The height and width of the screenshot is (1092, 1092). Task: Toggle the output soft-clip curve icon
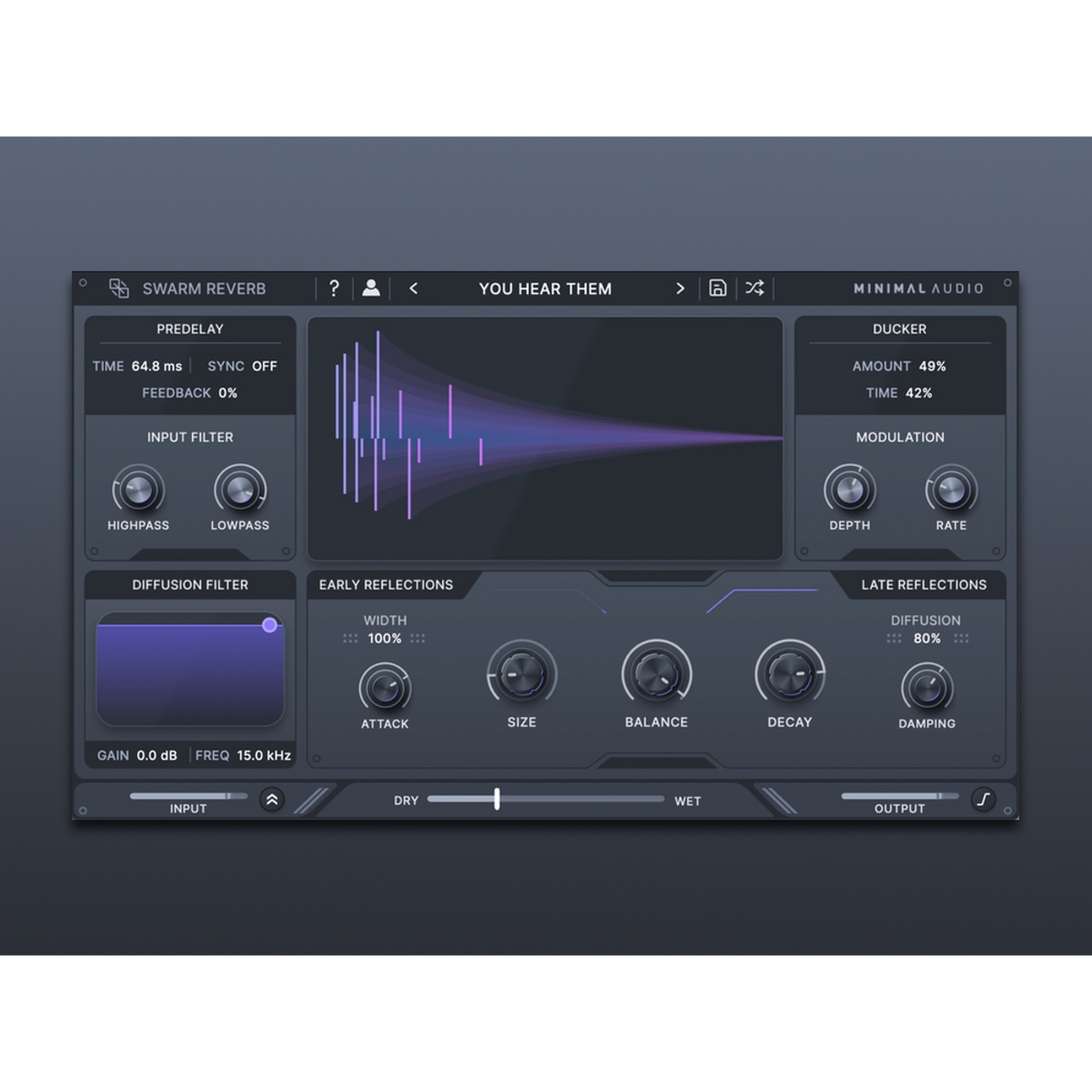(984, 800)
